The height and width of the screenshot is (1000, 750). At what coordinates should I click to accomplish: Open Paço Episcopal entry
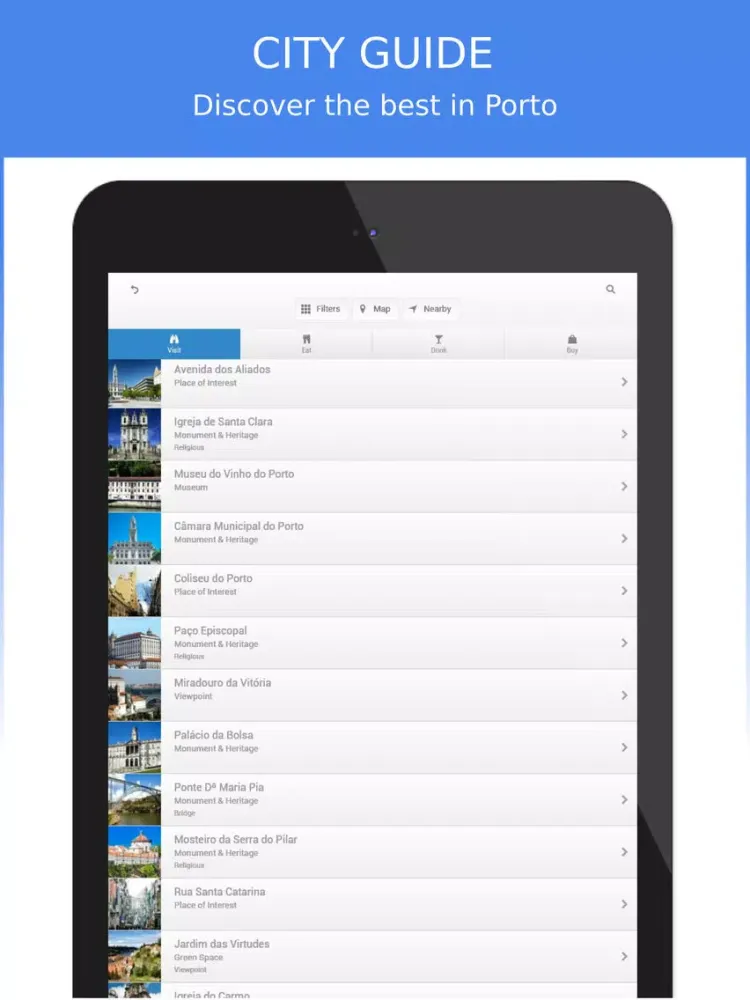(x=380, y=642)
